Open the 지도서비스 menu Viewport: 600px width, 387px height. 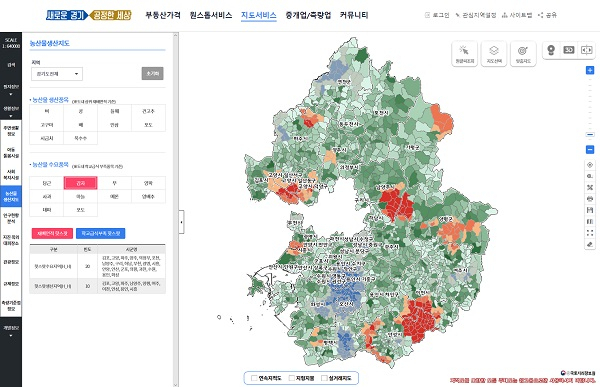click(259, 15)
